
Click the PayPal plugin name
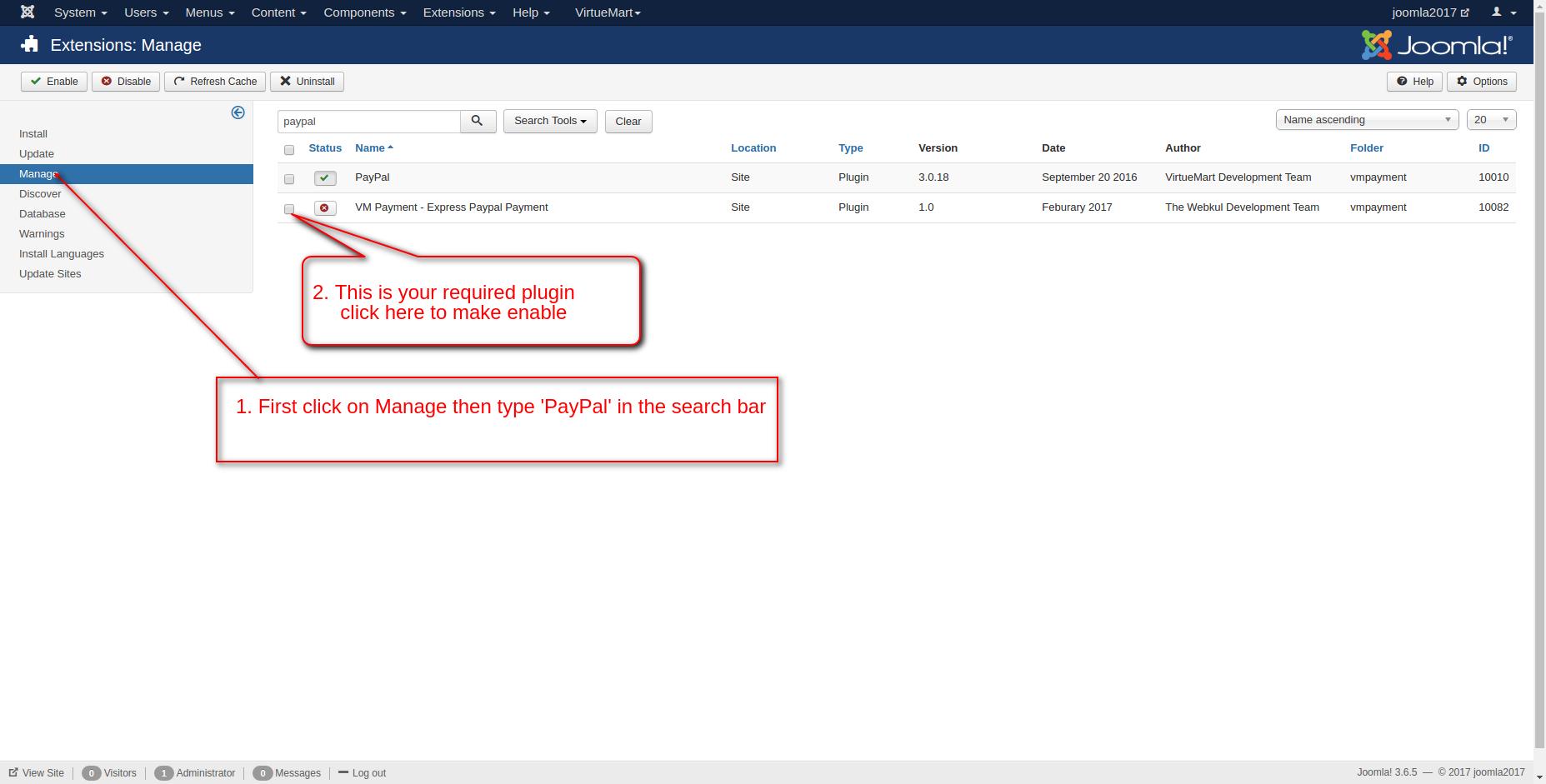coord(373,177)
